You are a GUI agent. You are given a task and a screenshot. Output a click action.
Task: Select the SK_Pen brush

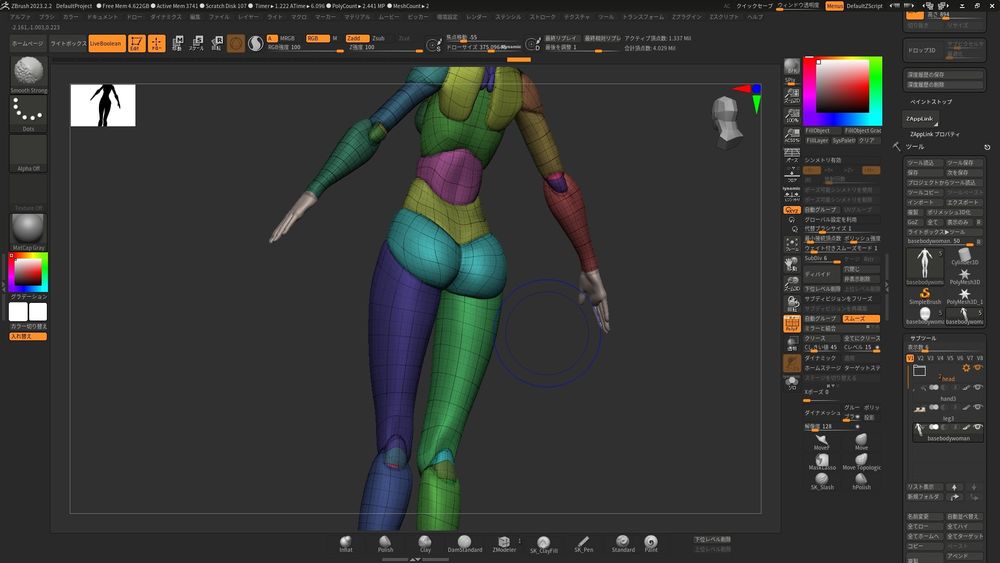click(x=583, y=543)
